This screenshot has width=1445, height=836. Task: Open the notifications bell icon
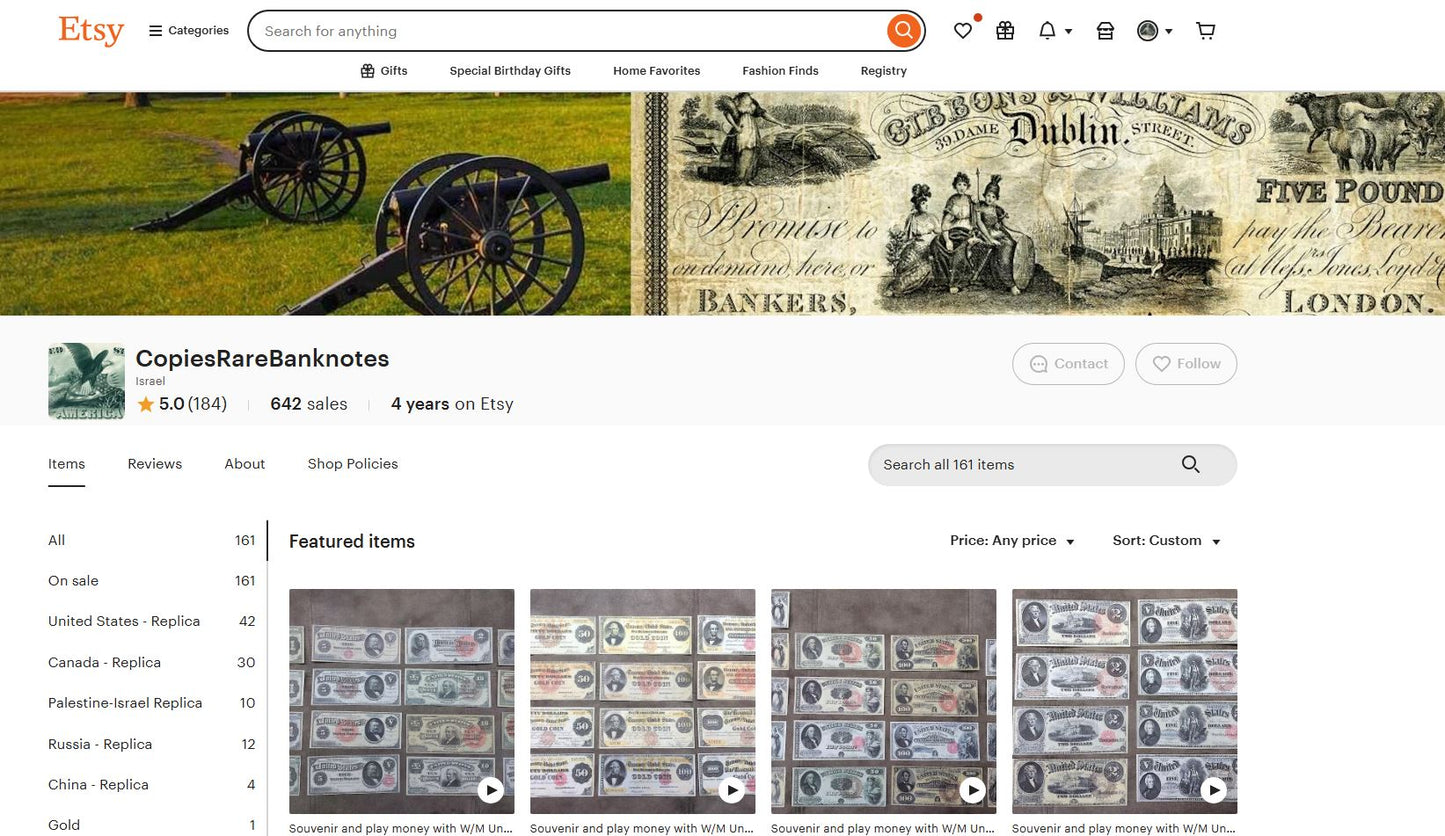click(1048, 31)
